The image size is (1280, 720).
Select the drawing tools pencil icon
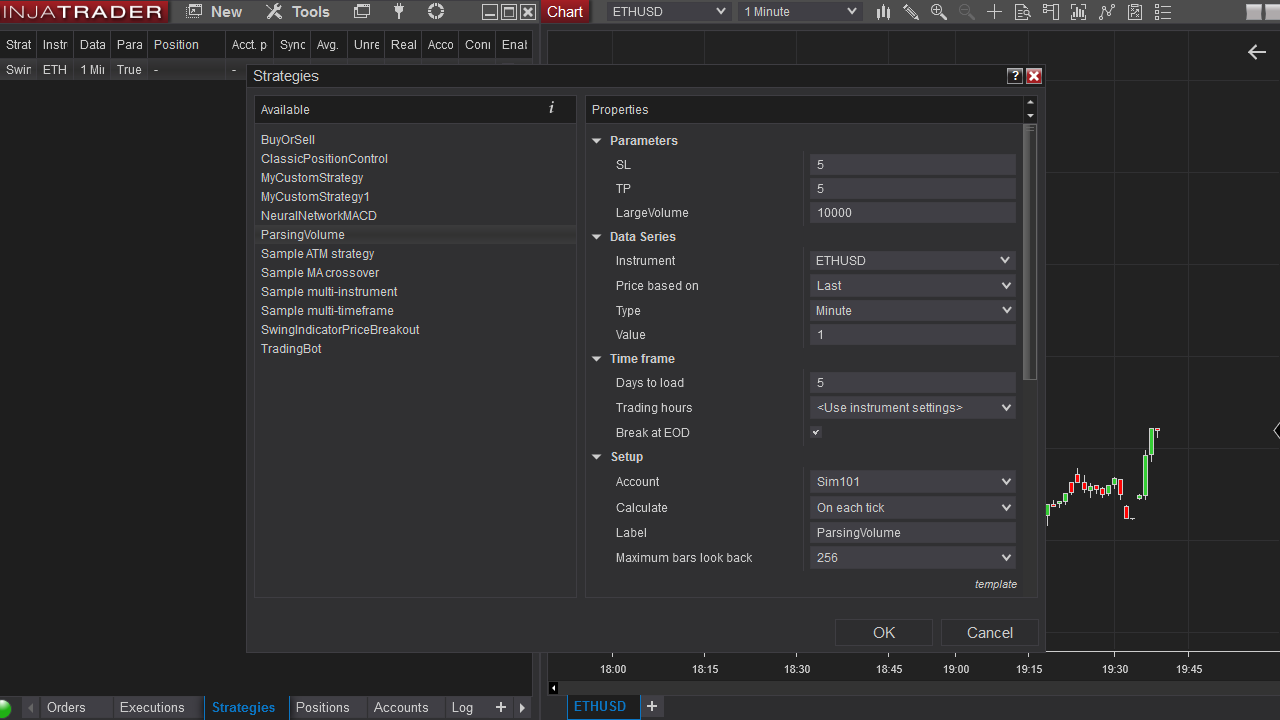click(x=911, y=12)
